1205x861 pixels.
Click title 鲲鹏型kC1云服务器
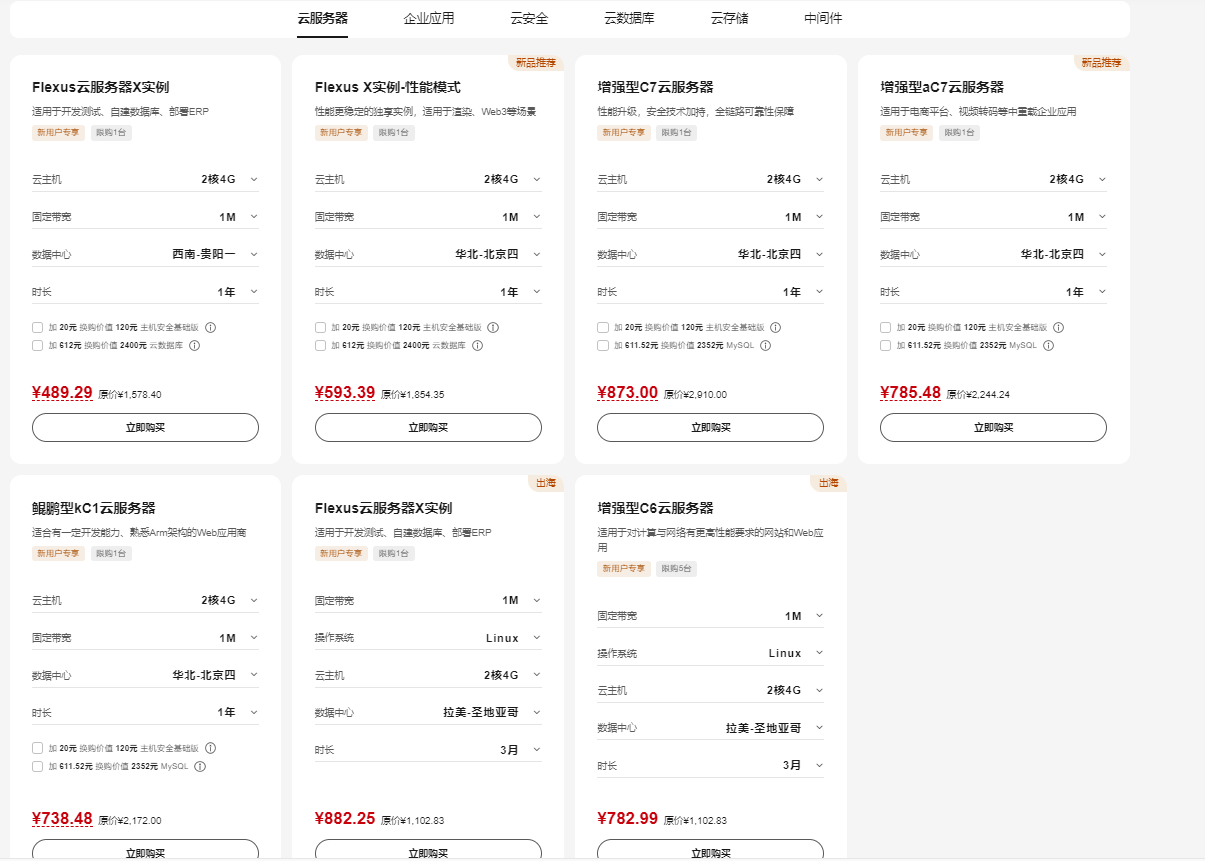pos(94,508)
